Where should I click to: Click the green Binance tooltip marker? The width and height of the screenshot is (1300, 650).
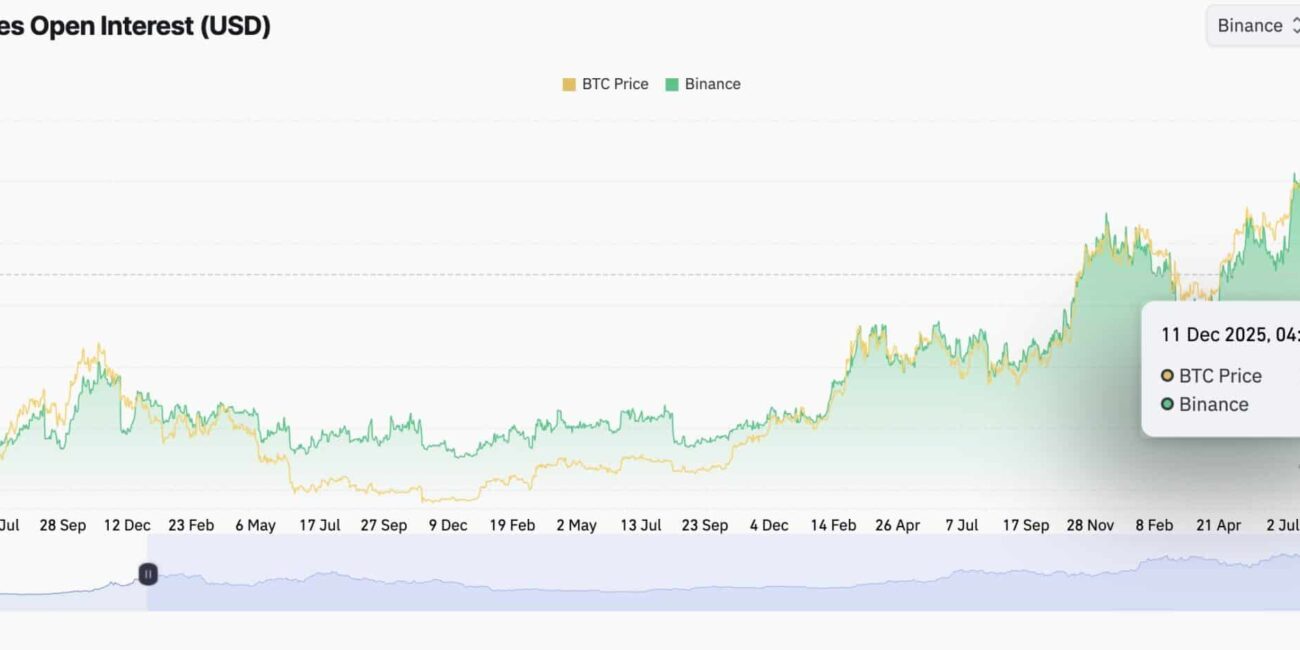pos(1167,404)
